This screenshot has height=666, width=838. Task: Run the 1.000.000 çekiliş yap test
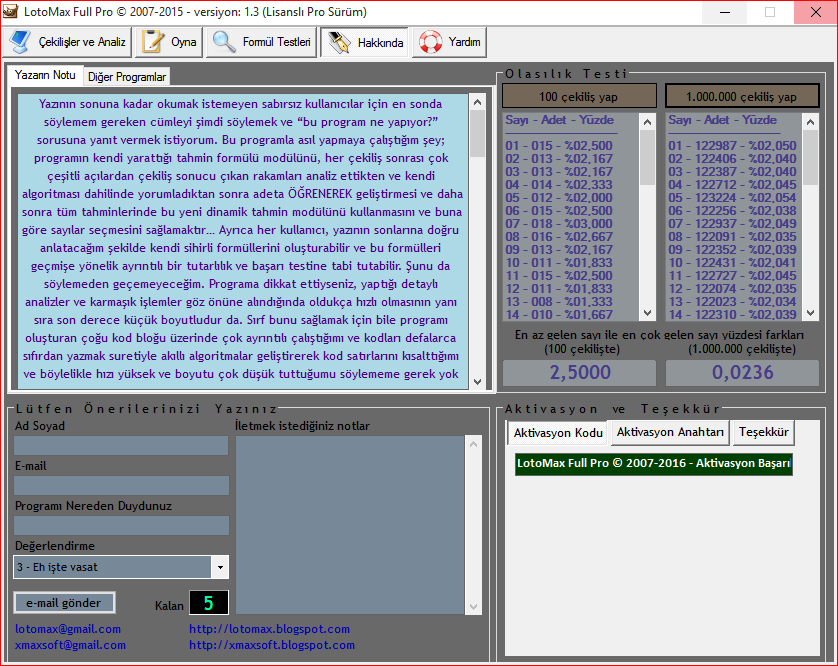coord(742,96)
